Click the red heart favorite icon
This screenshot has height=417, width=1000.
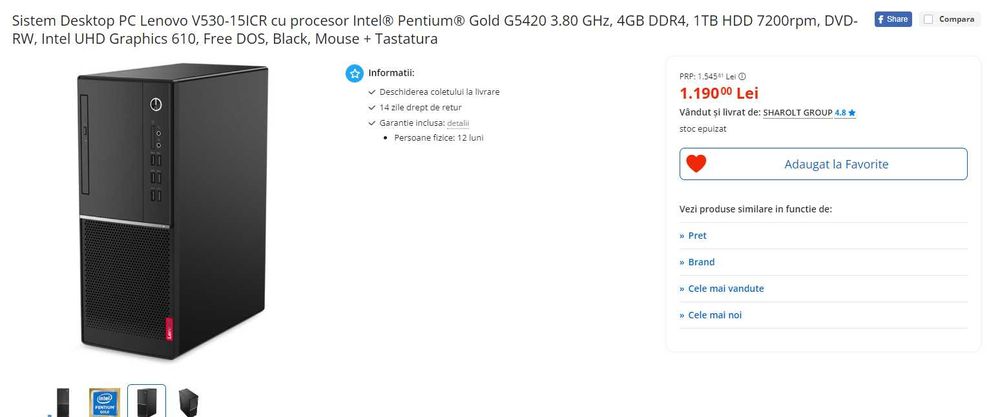point(697,164)
